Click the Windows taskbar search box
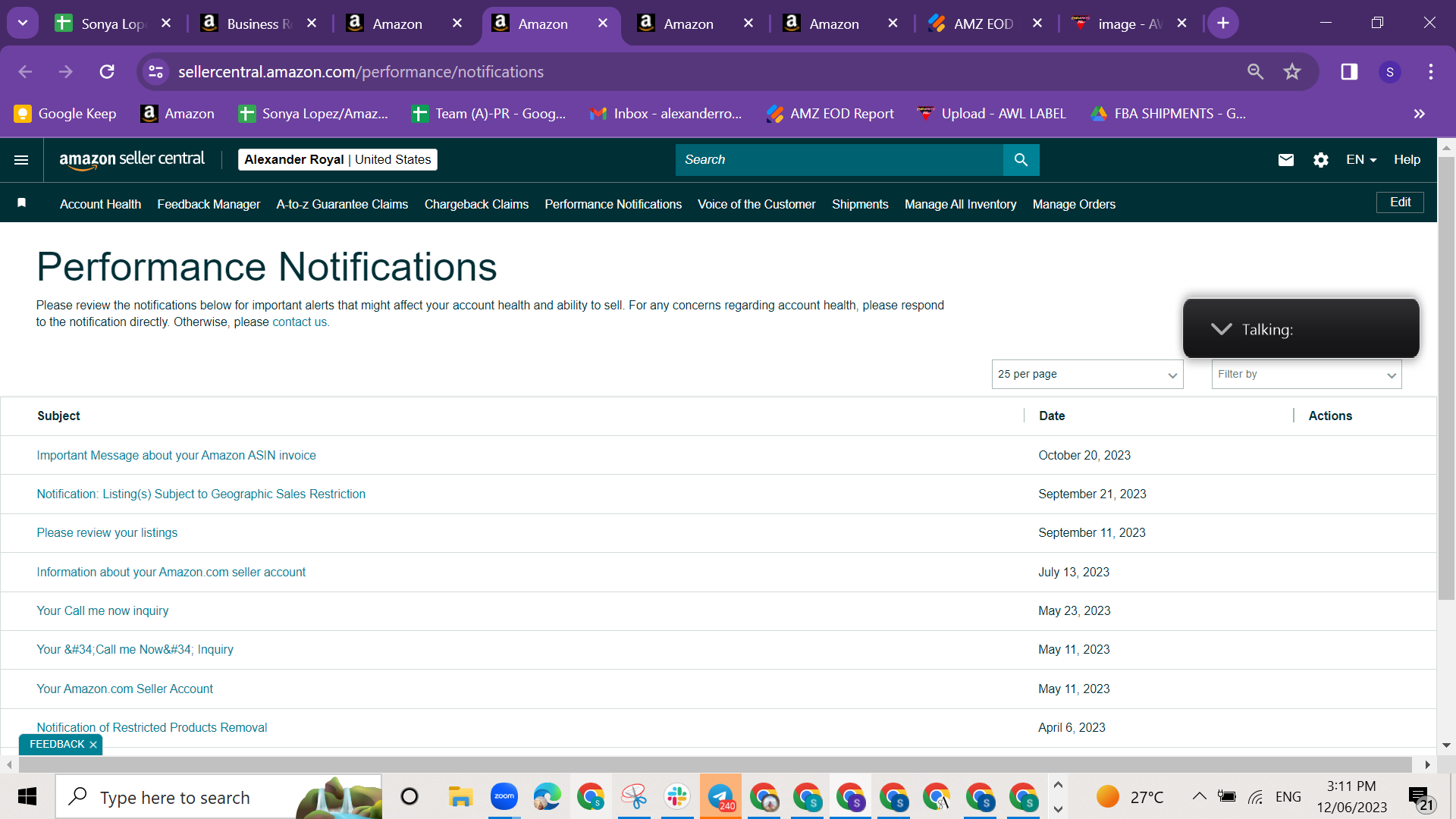This screenshot has height=819, width=1456. (219, 797)
